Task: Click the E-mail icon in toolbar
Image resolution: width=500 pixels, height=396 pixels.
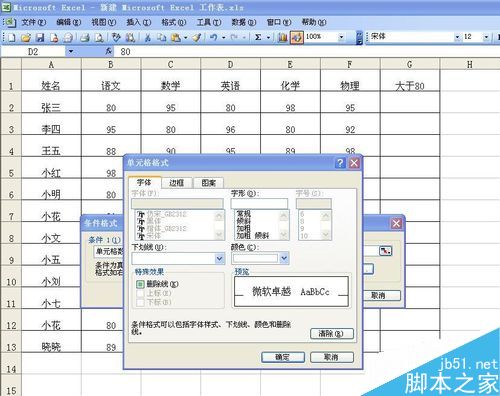Action: (68, 38)
